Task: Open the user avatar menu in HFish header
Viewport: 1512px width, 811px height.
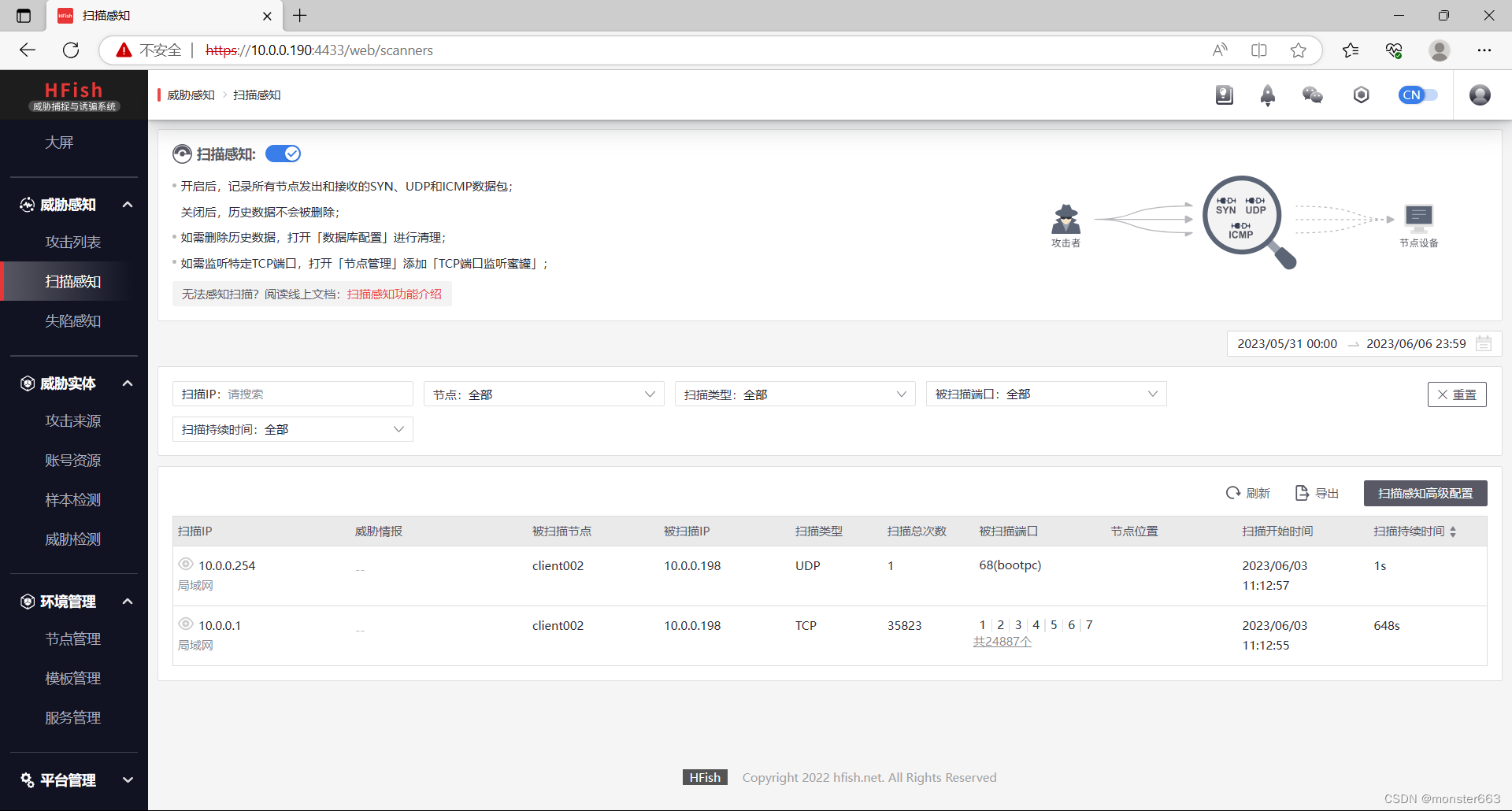Action: pos(1480,95)
